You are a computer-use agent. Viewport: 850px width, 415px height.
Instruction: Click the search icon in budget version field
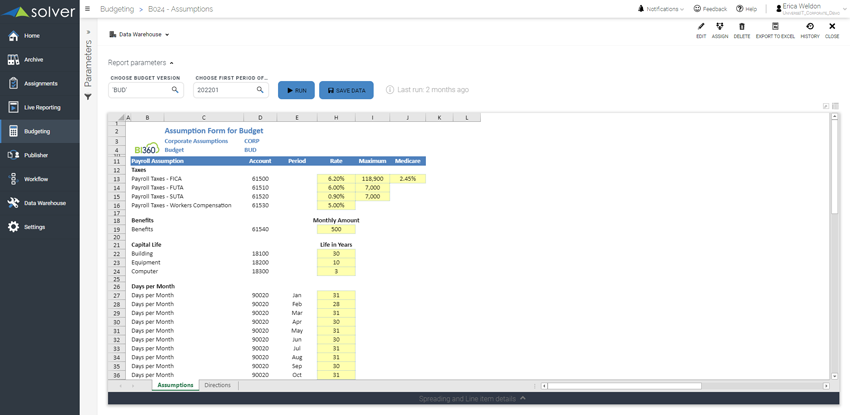point(175,90)
